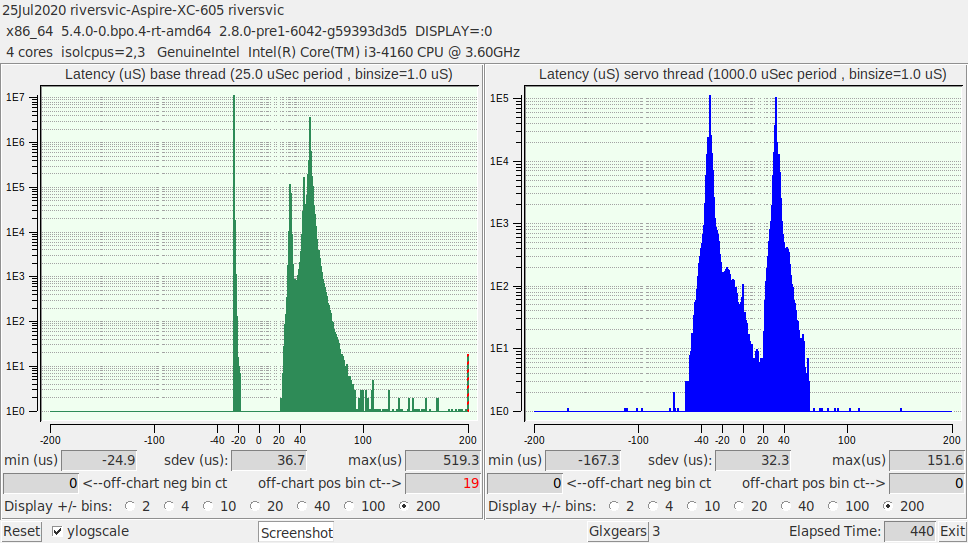968x543 pixels.
Task: Select servo thread display bins 4
Action: [x=653, y=506]
